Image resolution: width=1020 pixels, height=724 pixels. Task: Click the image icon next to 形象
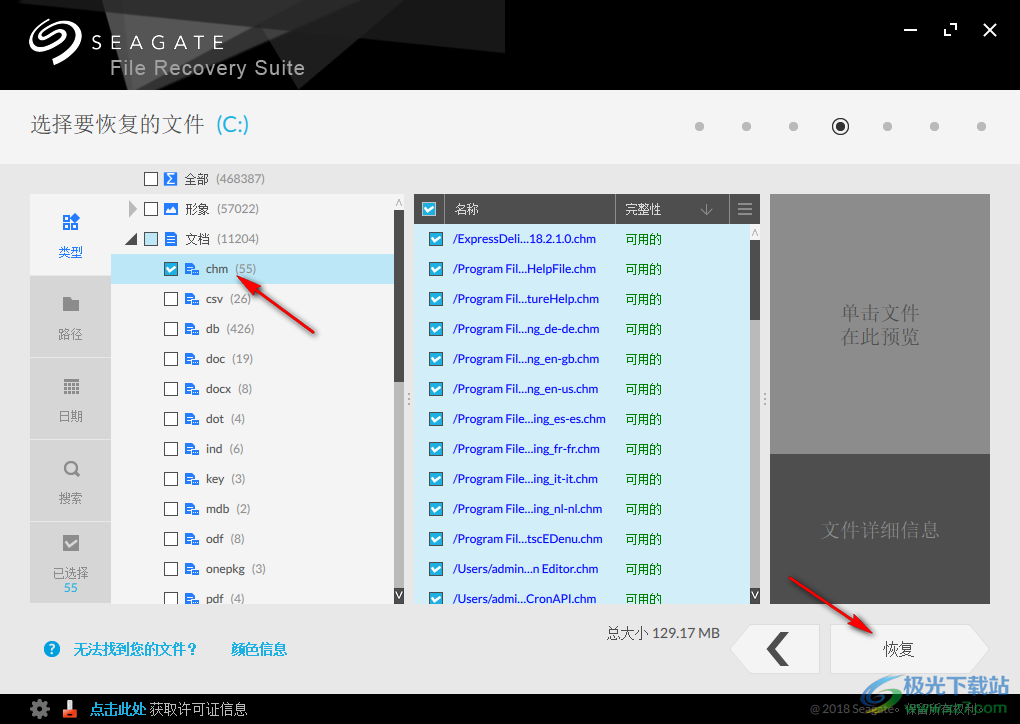pyautogui.click(x=170, y=209)
